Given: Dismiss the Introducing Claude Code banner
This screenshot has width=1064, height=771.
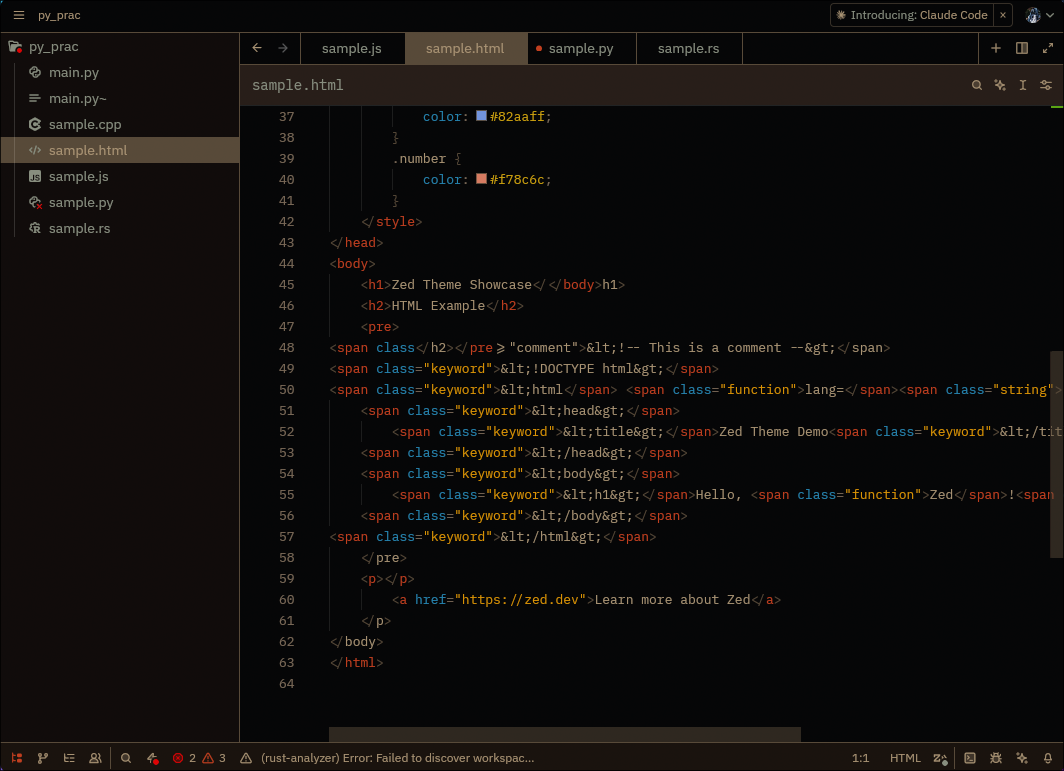Looking at the screenshot, I should click(x=1002, y=15).
